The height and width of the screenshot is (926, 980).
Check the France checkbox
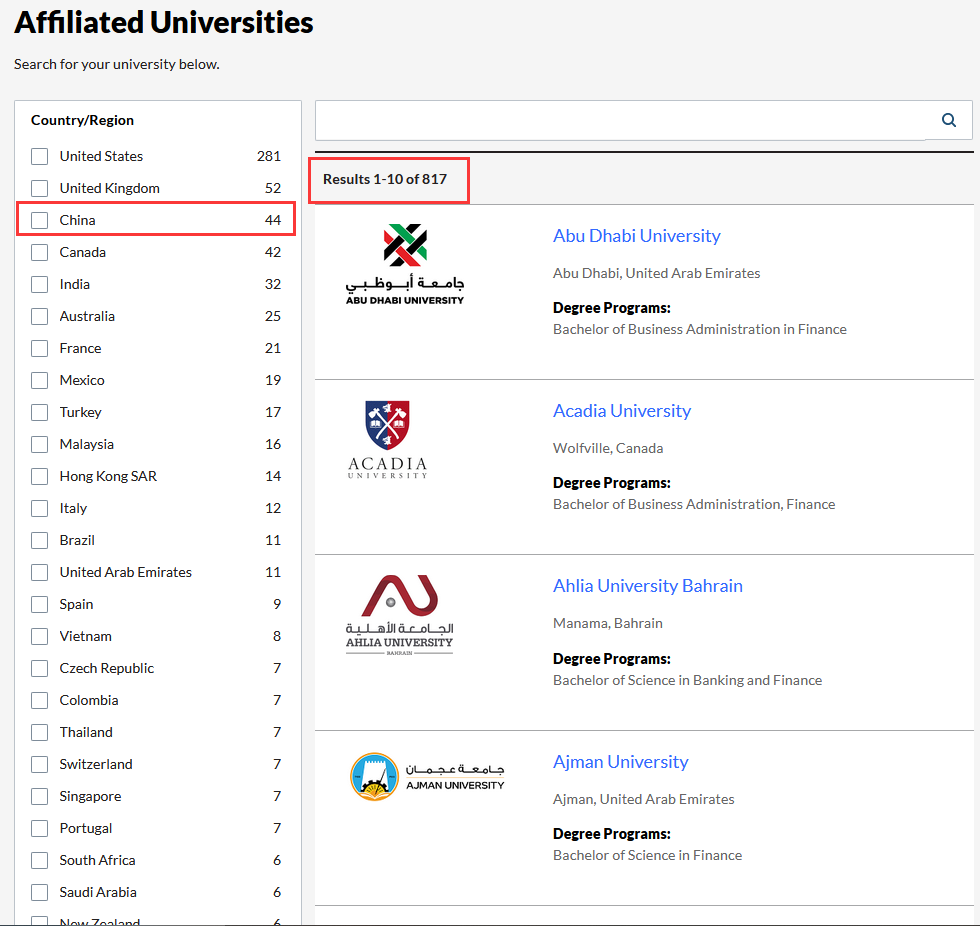pyautogui.click(x=39, y=348)
